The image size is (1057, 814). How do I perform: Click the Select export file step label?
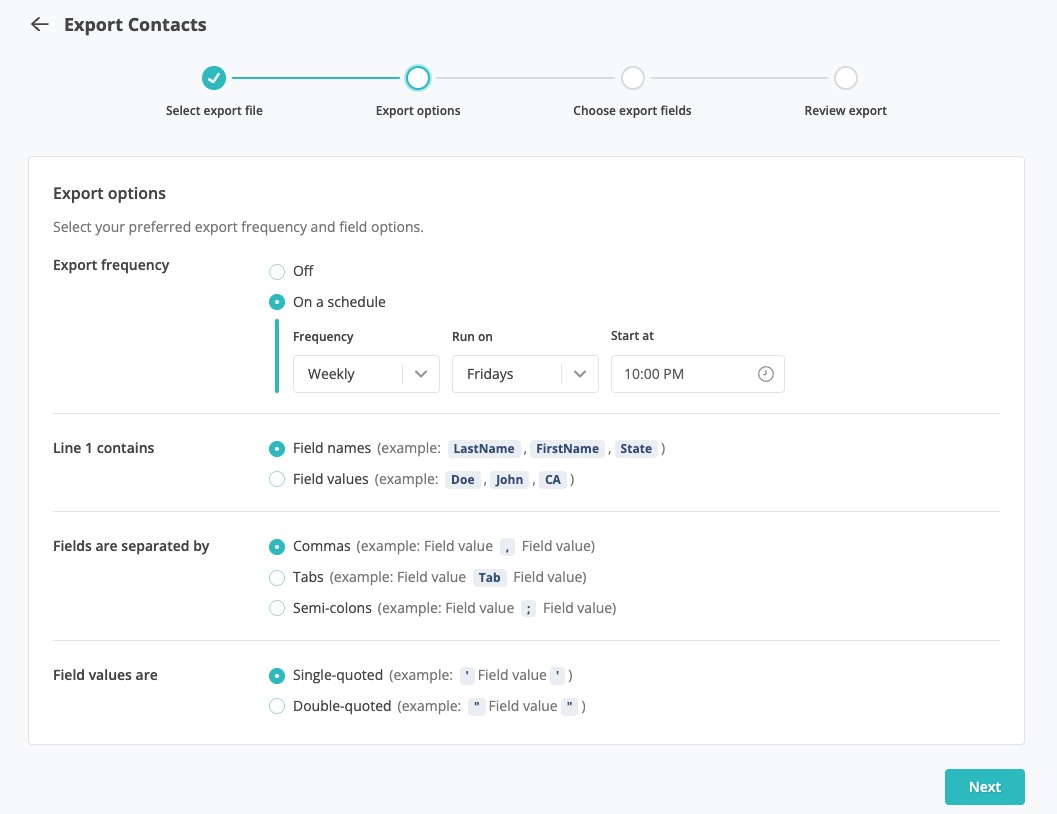pyautogui.click(x=214, y=111)
